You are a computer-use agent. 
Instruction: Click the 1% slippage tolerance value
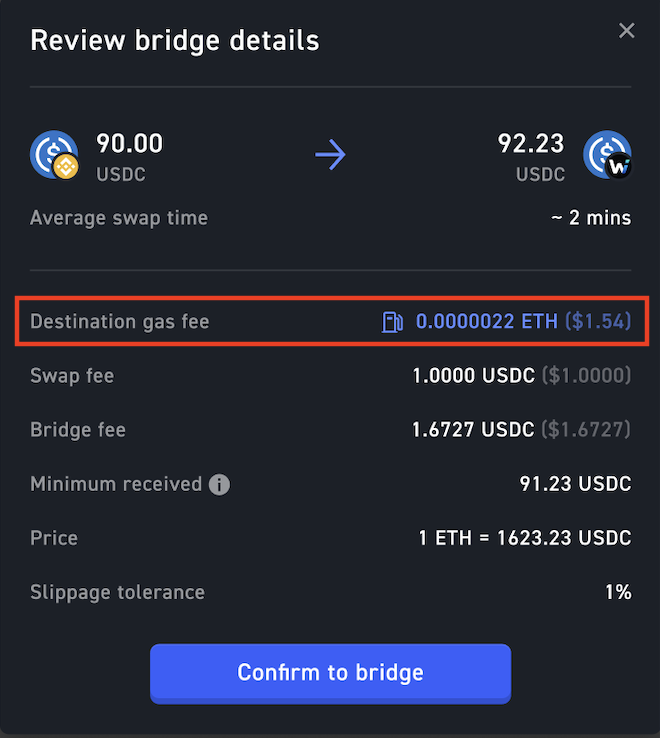618,592
